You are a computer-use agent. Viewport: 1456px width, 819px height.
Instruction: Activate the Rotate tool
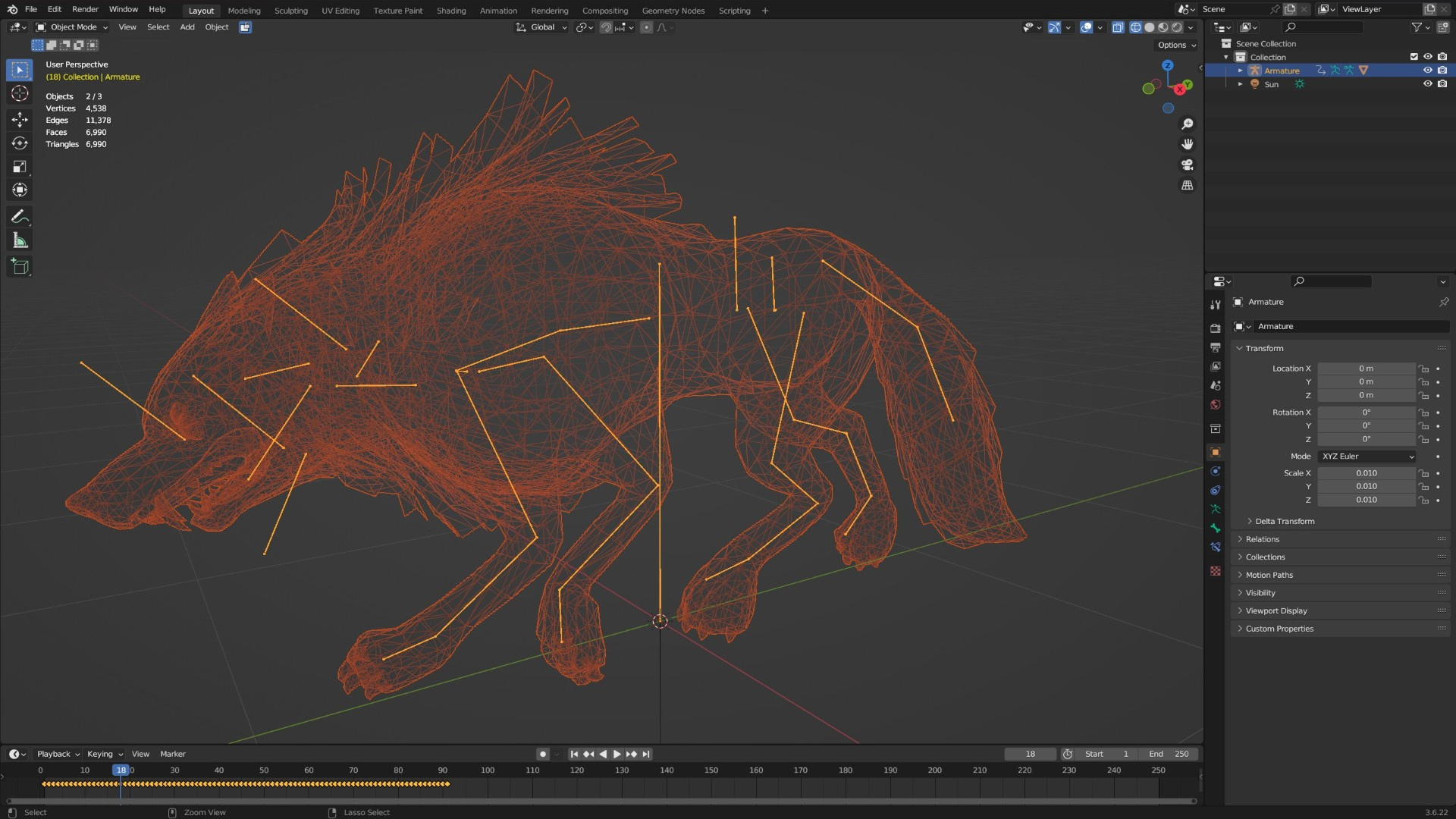(20, 143)
